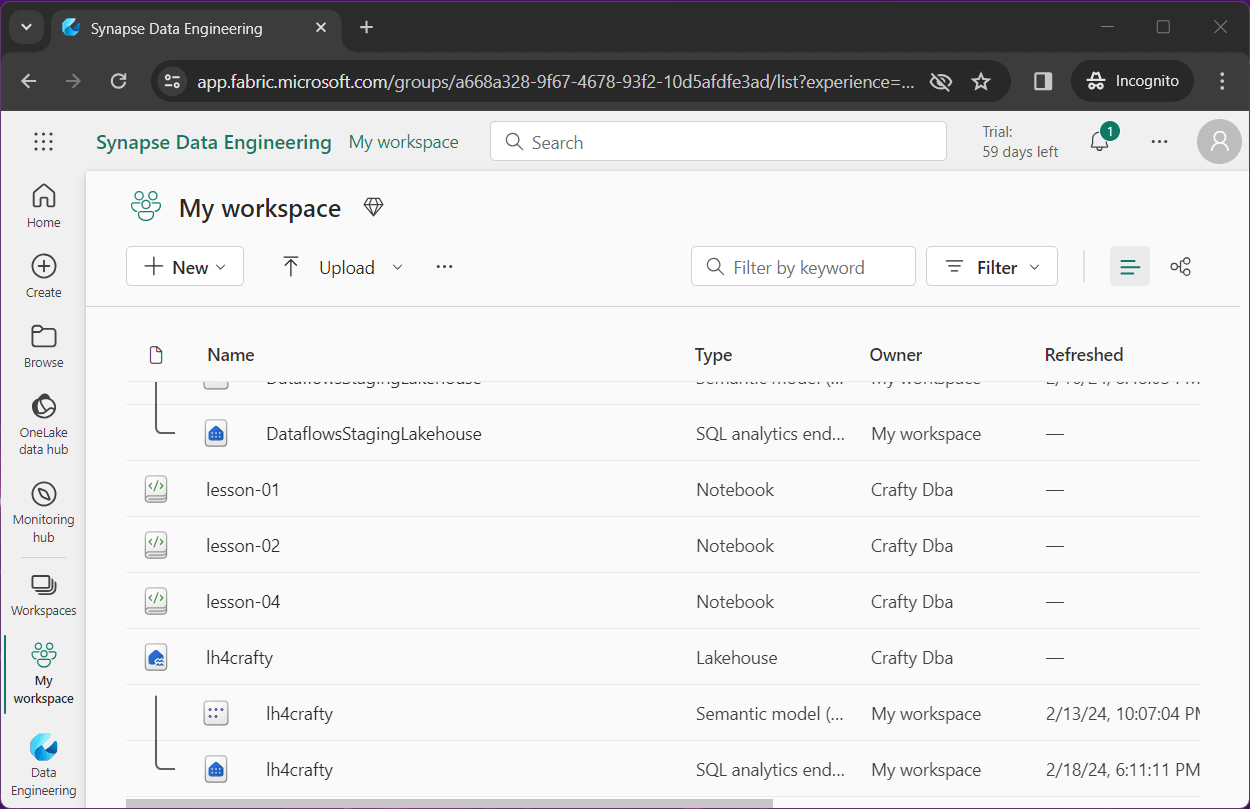Open the app launcher grid icon
This screenshot has width=1250, height=809.
point(43,142)
